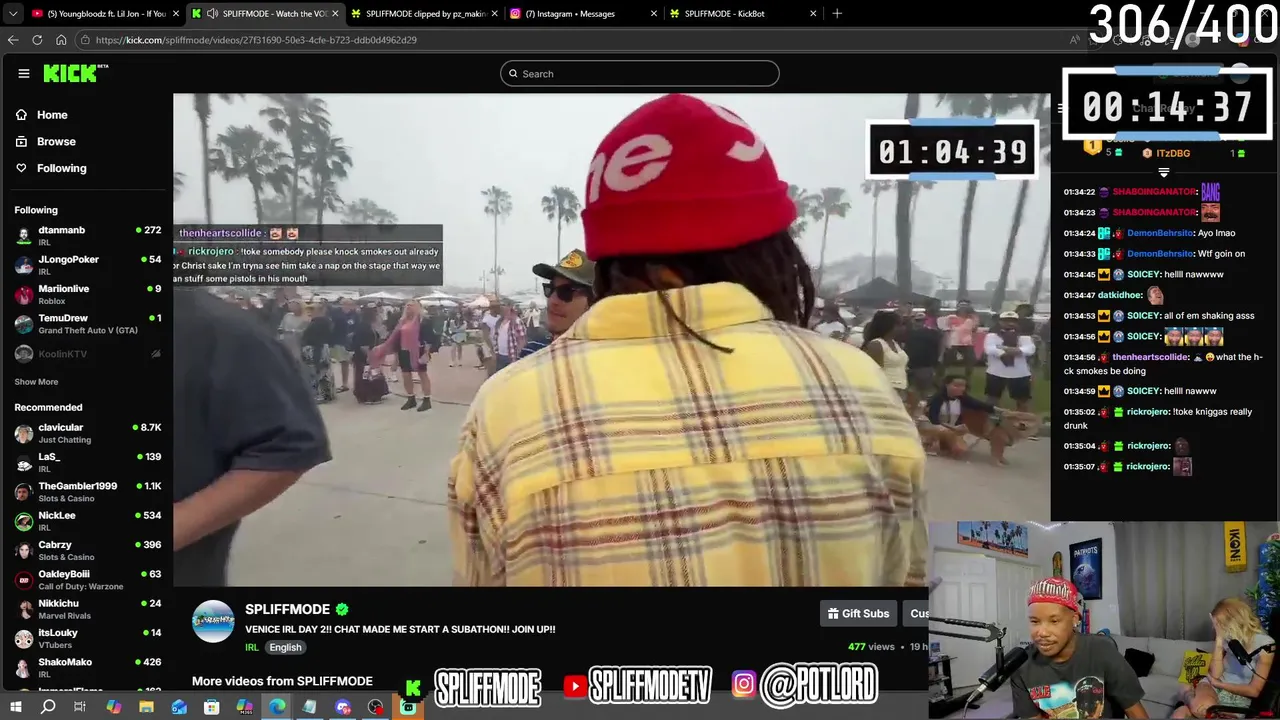Viewport: 1280px width, 720px height.
Task: Open dtanmanb channel from Following list
Action: click(88, 235)
